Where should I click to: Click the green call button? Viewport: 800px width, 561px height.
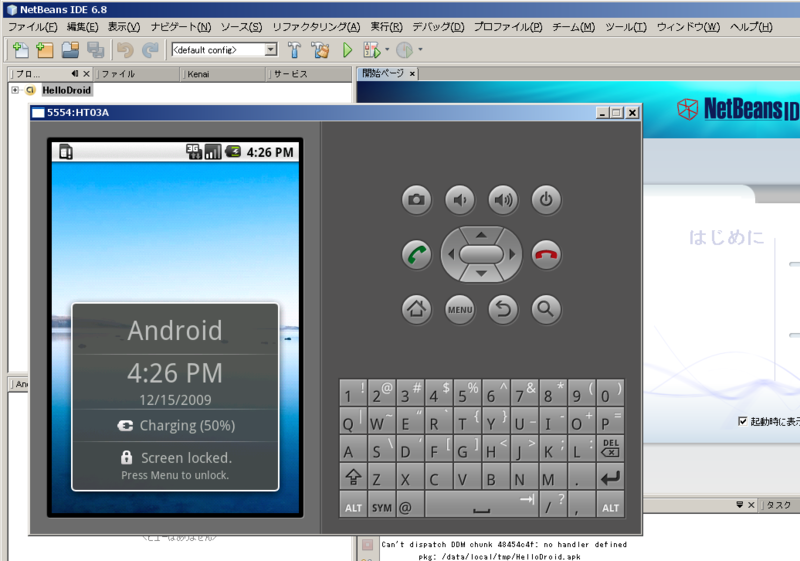point(416,254)
